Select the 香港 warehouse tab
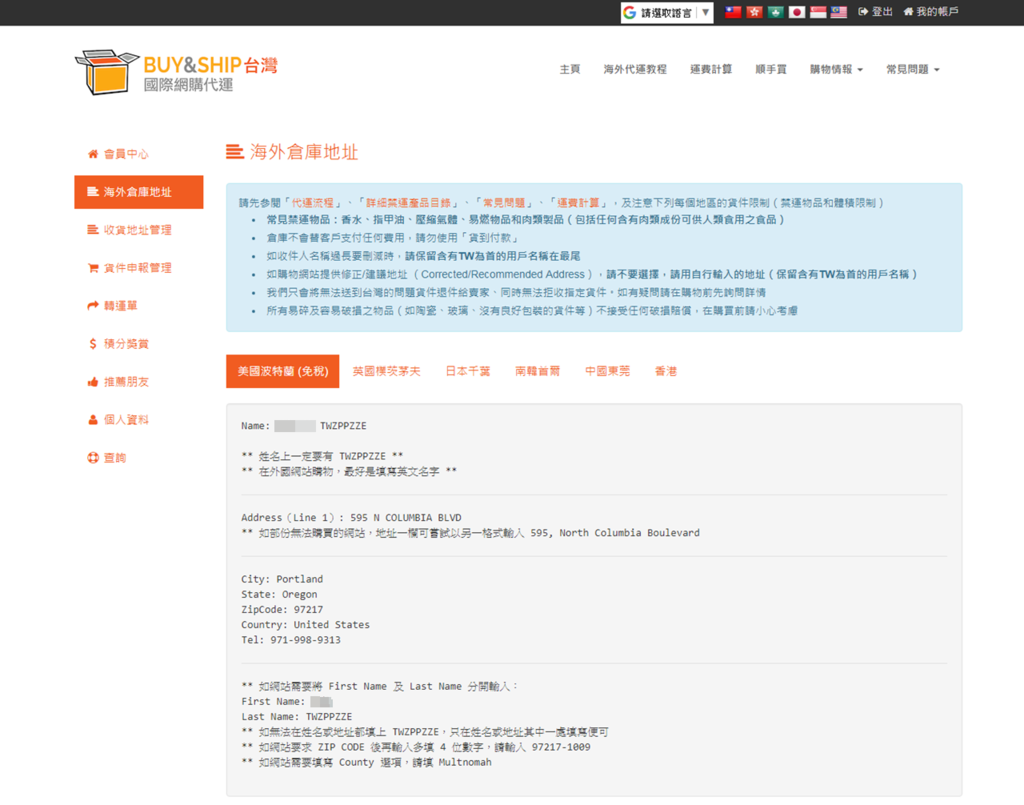The width and height of the screenshot is (1024, 805). tap(666, 371)
